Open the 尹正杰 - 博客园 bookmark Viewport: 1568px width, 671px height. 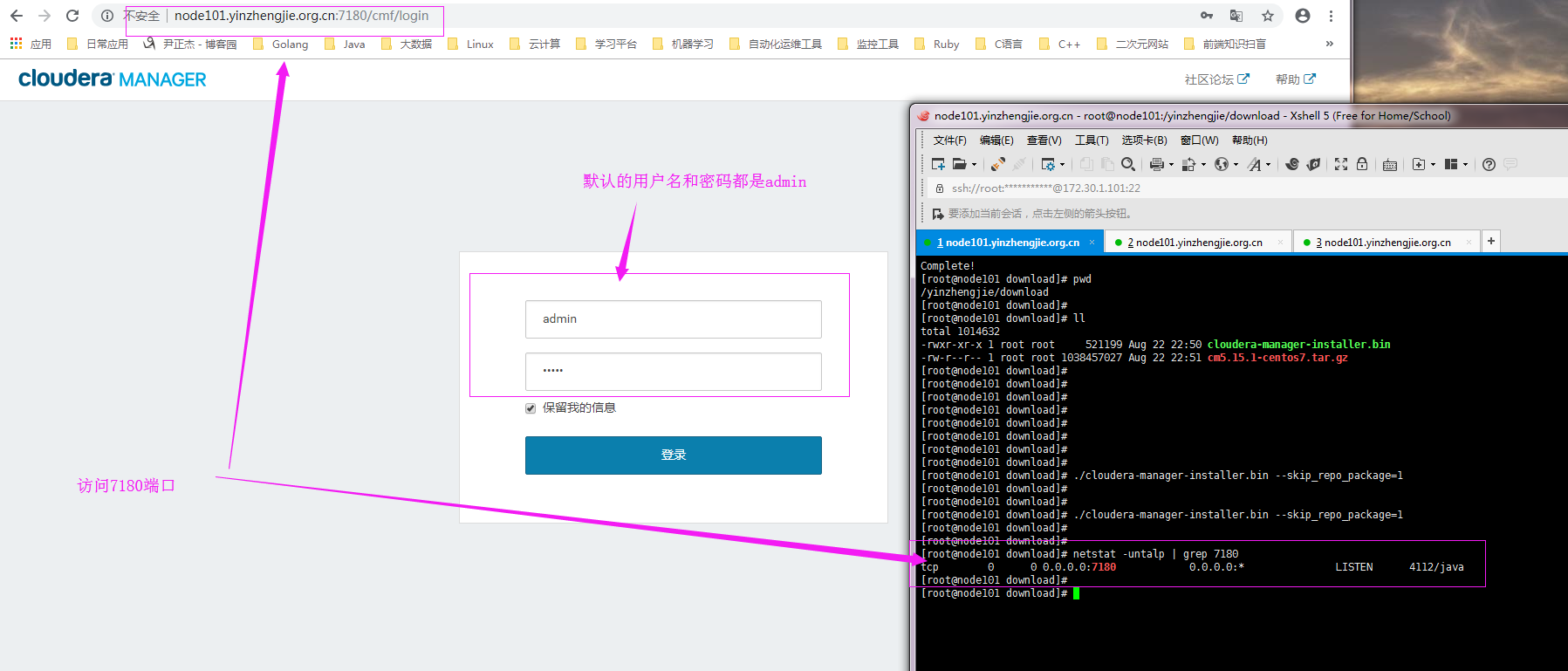pyautogui.click(x=190, y=44)
